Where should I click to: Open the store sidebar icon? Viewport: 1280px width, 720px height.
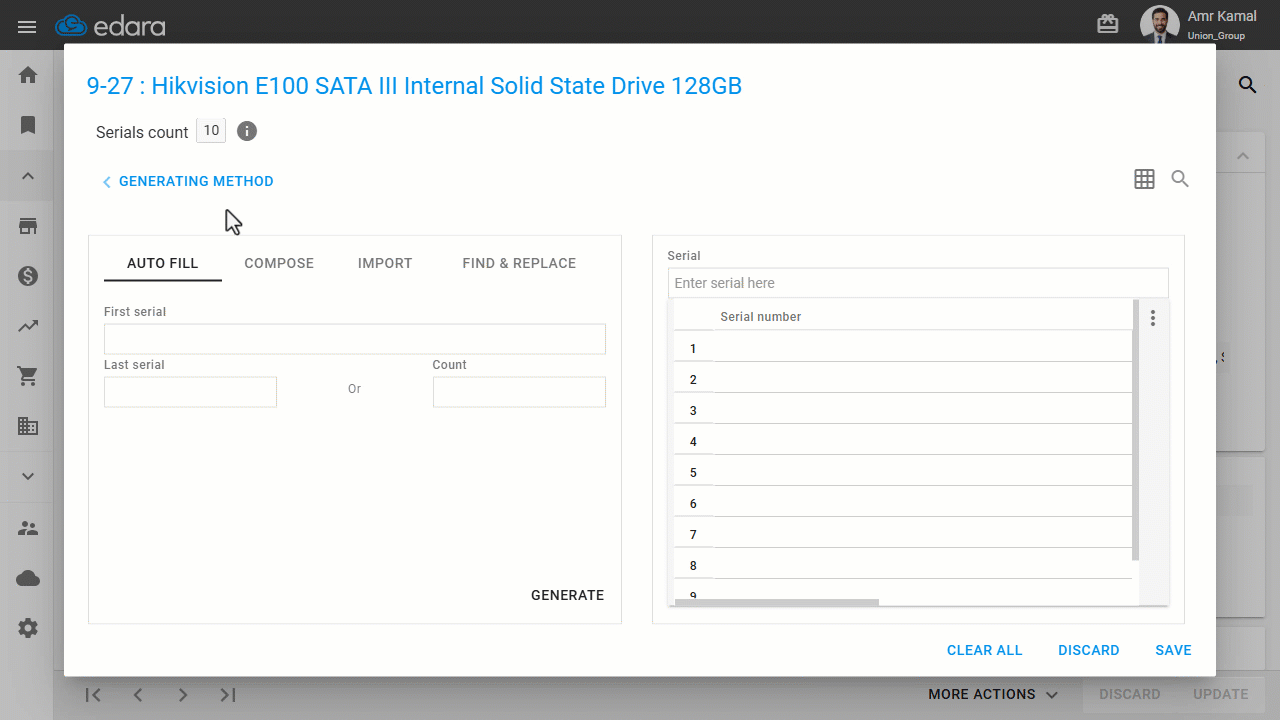tap(28, 226)
